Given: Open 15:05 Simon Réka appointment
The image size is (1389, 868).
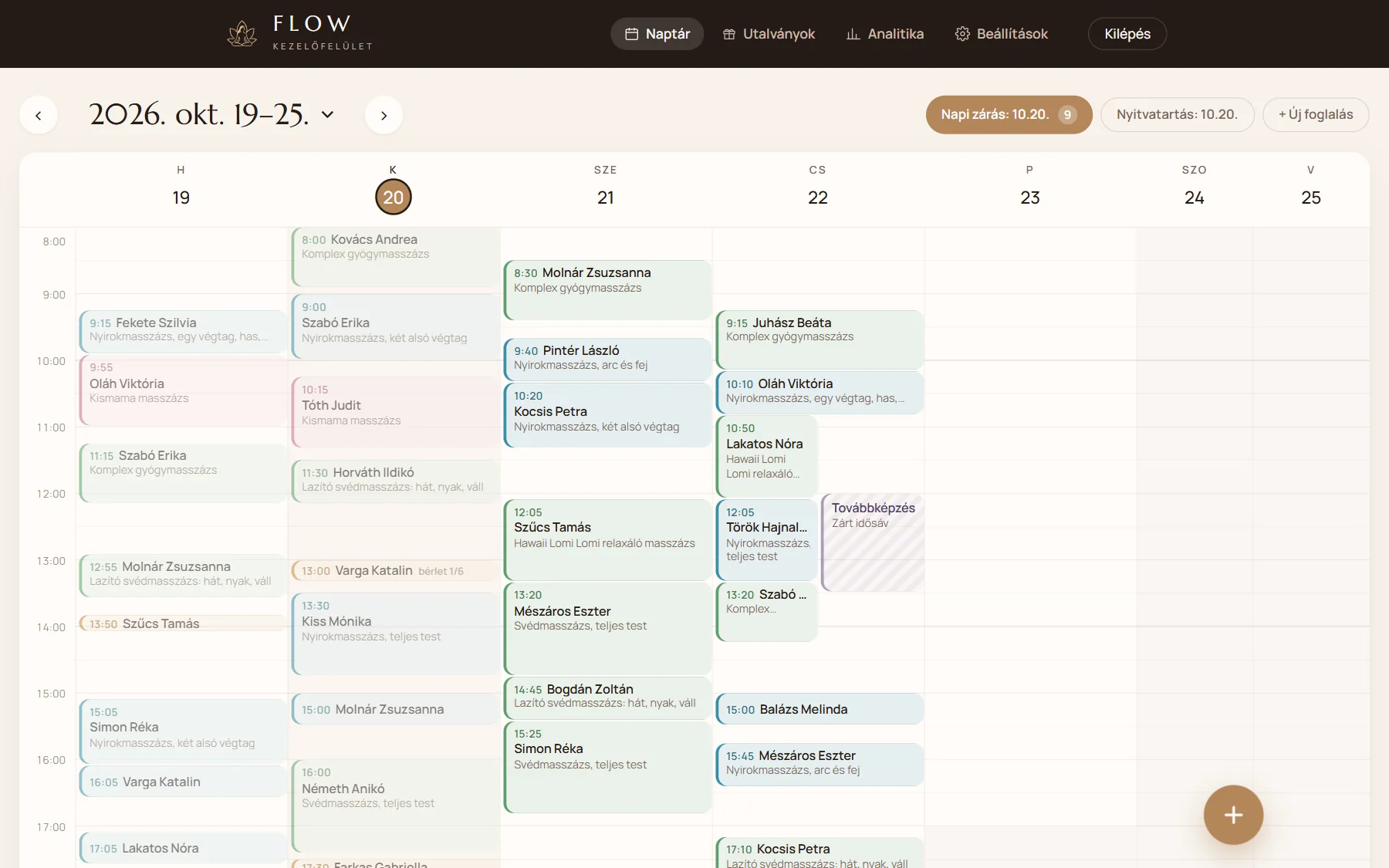Looking at the screenshot, I should click(x=183, y=731).
